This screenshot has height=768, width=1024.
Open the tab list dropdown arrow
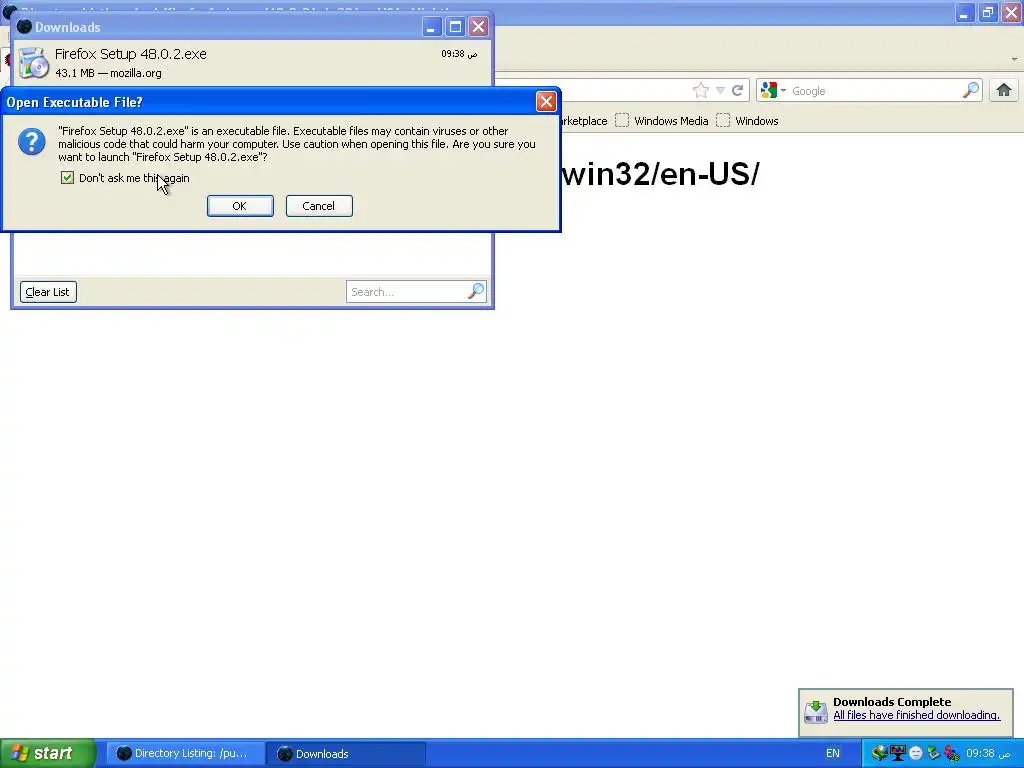click(x=1014, y=59)
